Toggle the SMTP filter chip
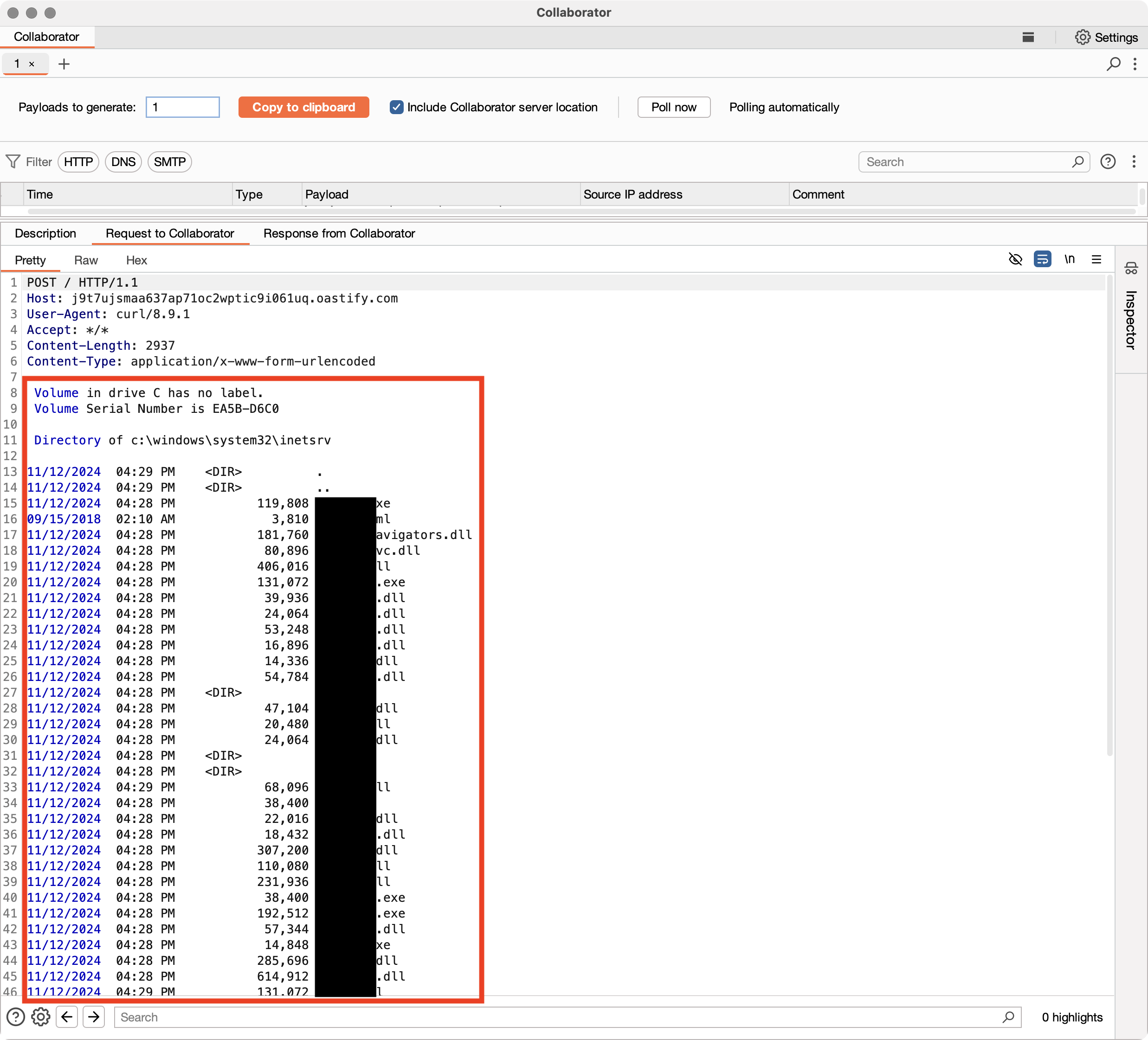This screenshot has height=1040, width=1148. coord(170,162)
